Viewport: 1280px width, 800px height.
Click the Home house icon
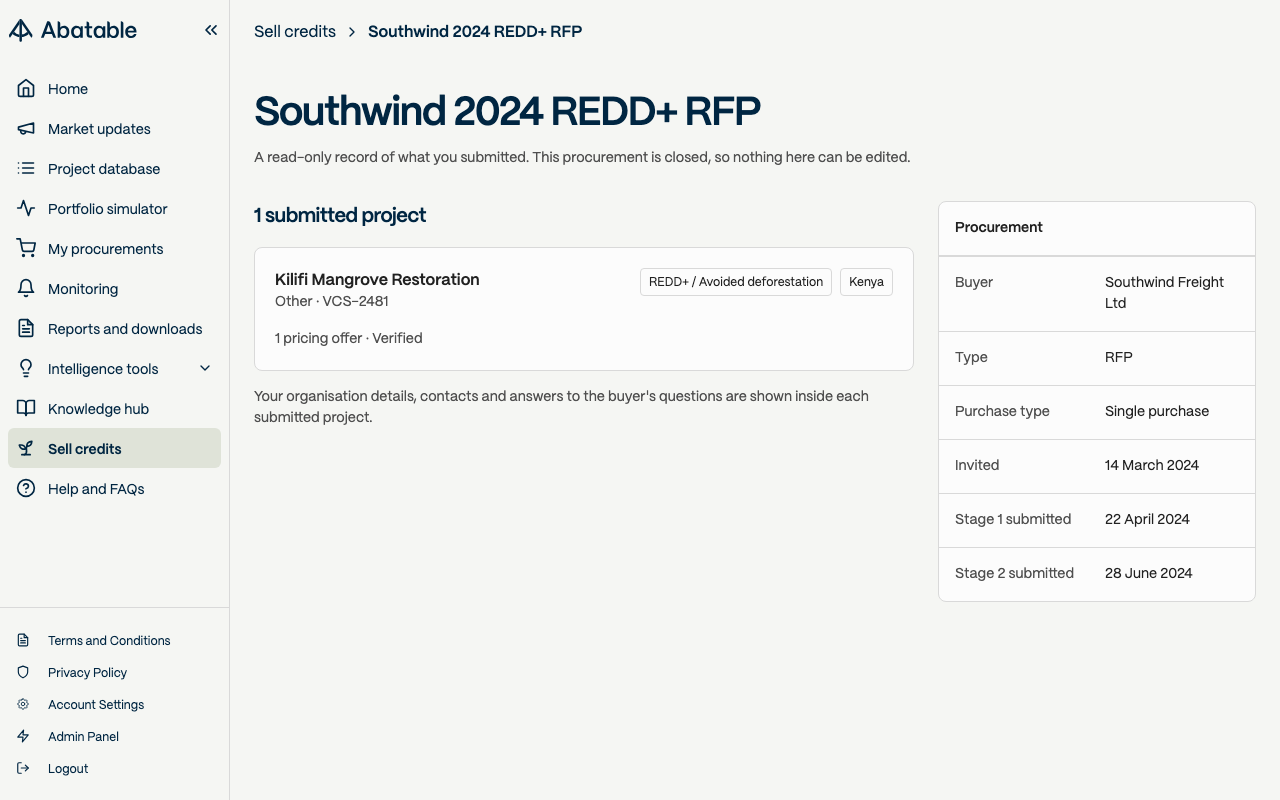click(x=26, y=89)
